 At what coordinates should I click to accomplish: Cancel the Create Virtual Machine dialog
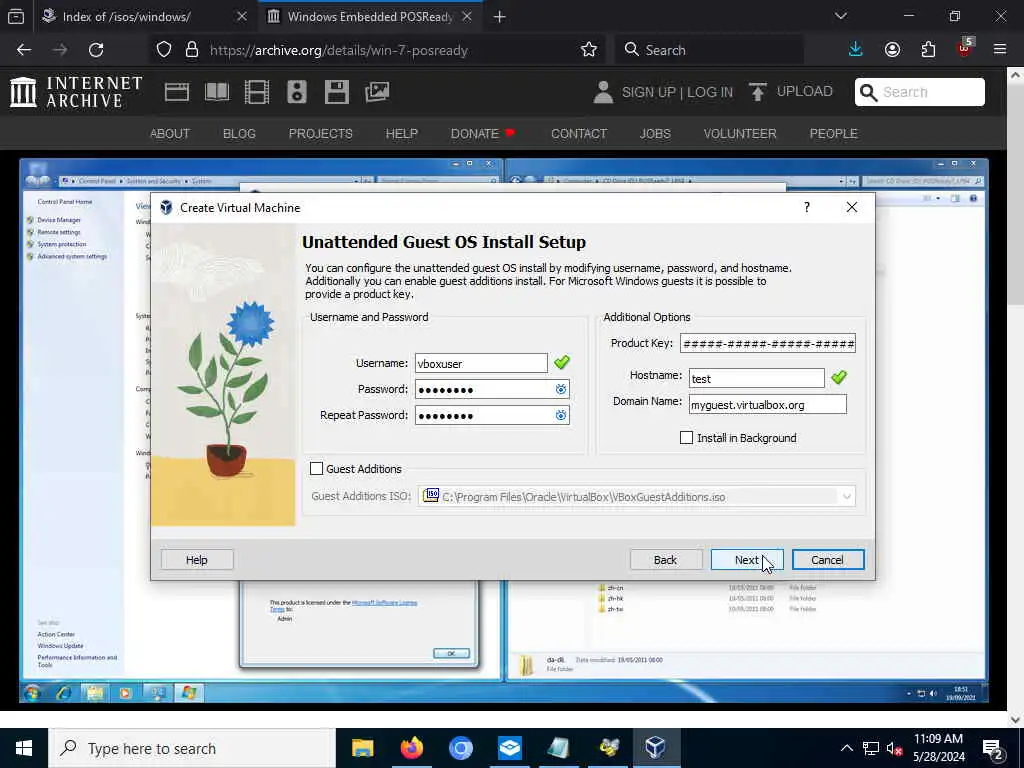click(x=827, y=560)
